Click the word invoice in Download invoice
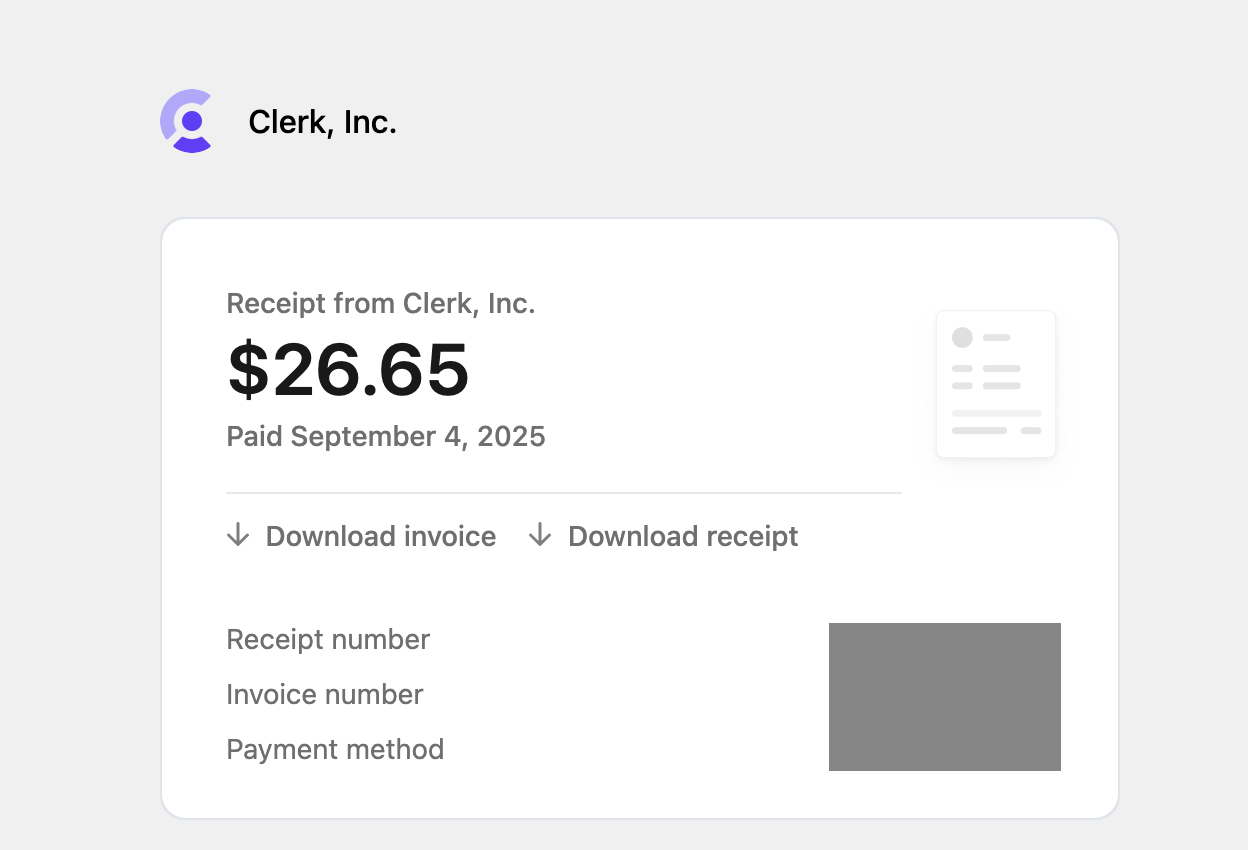 pyautogui.click(x=438, y=536)
